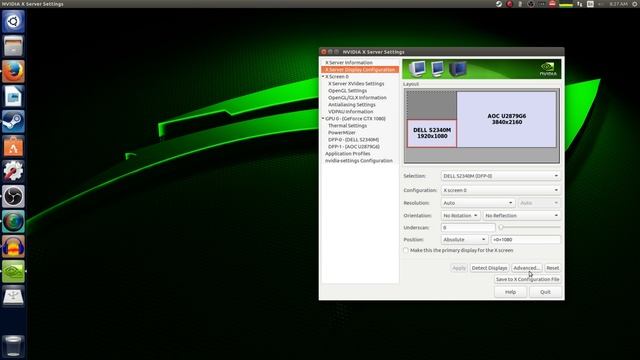Click Save to X Configuration File

[527, 279]
